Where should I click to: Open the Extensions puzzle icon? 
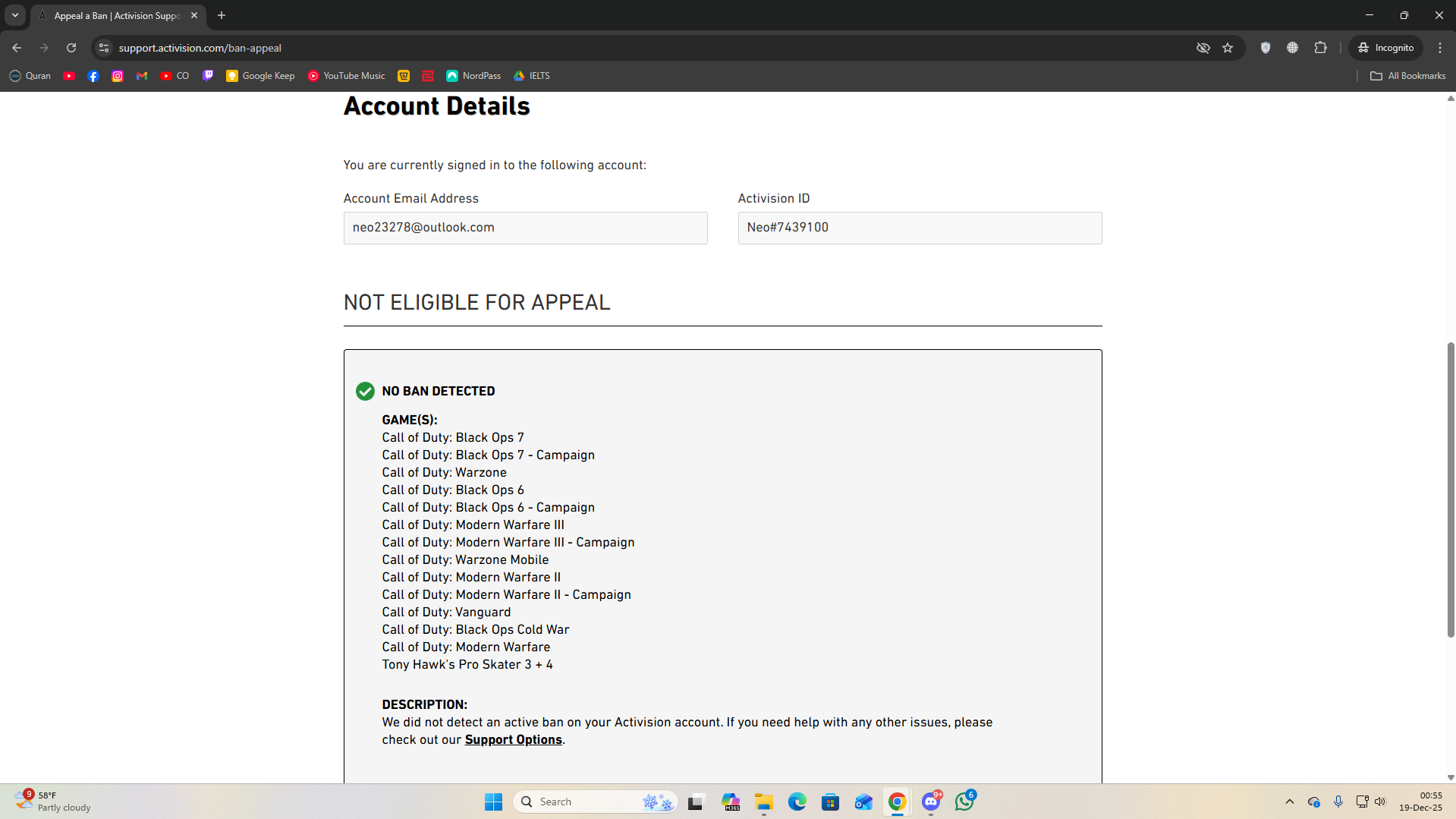pos(1320,48)
